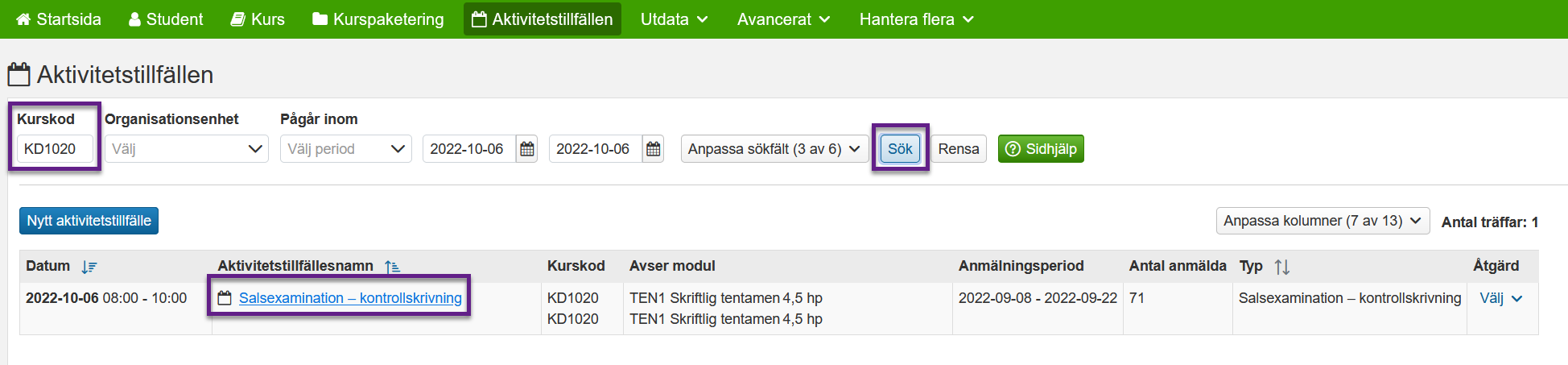Sort by Datum column descending icon
The image size is (1568, 365).
(89, 267)
